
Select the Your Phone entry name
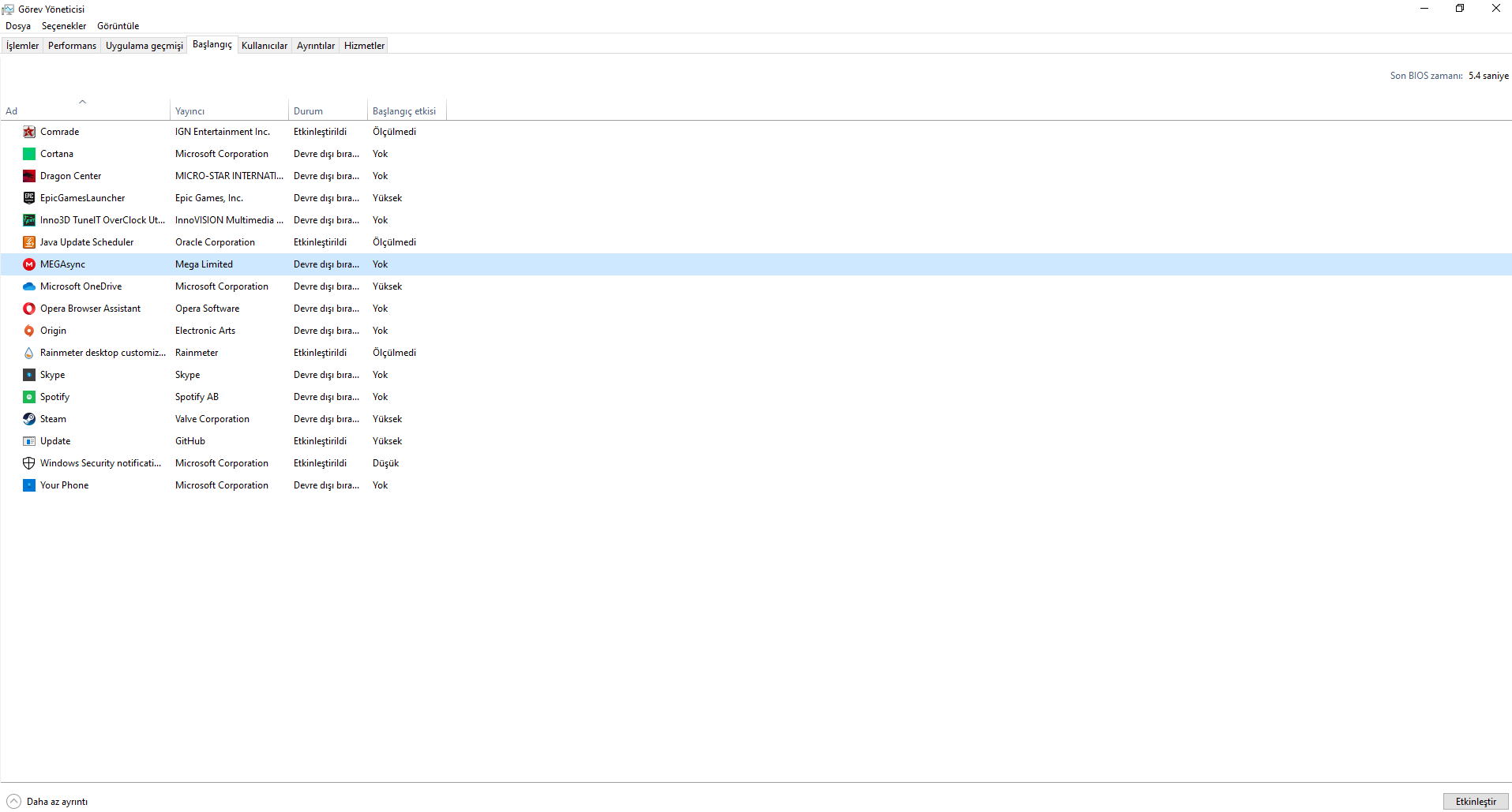[x=64, y=485]
